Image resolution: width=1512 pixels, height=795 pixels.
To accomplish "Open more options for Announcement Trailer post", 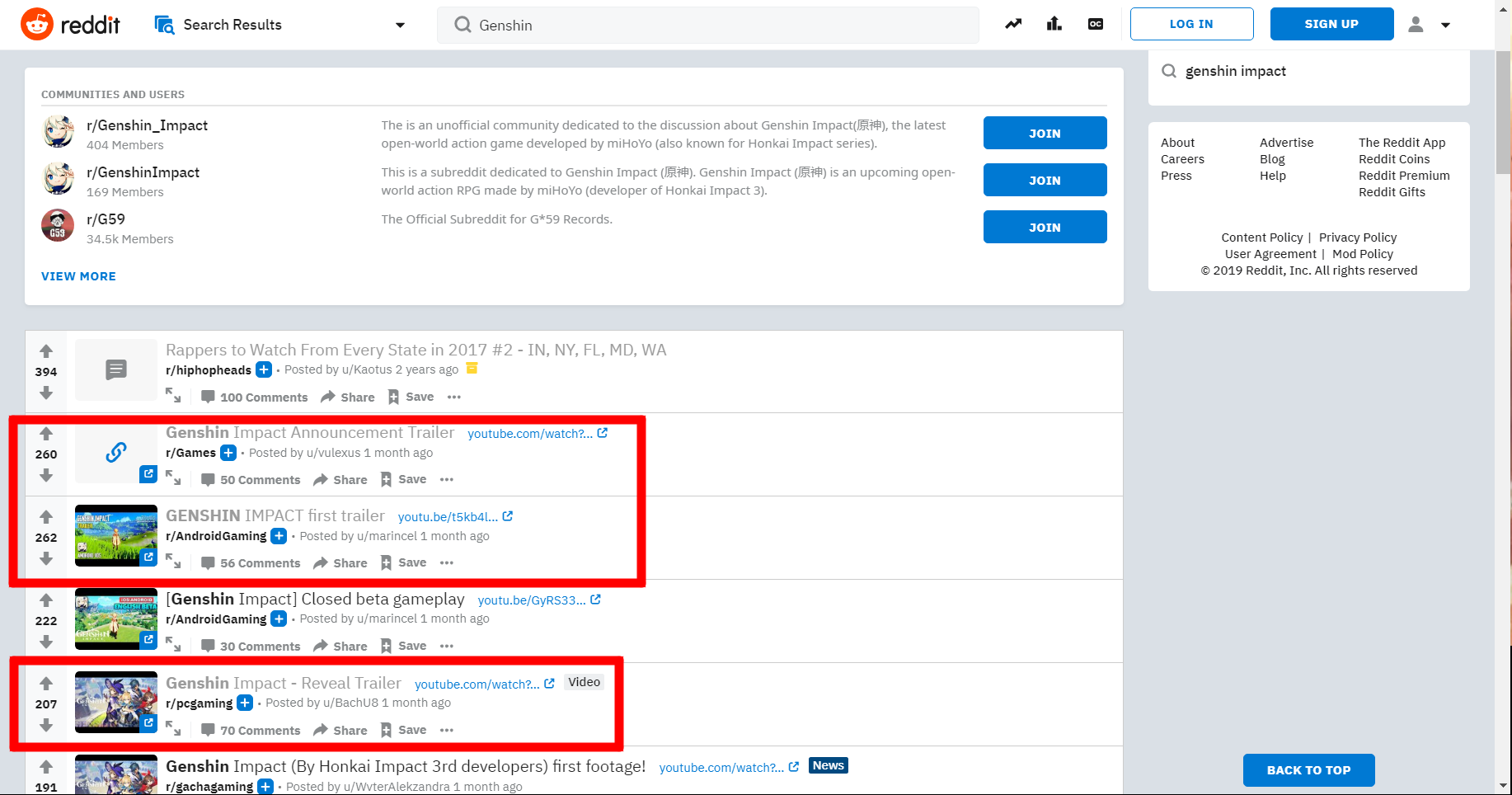I will coord(447,479).
